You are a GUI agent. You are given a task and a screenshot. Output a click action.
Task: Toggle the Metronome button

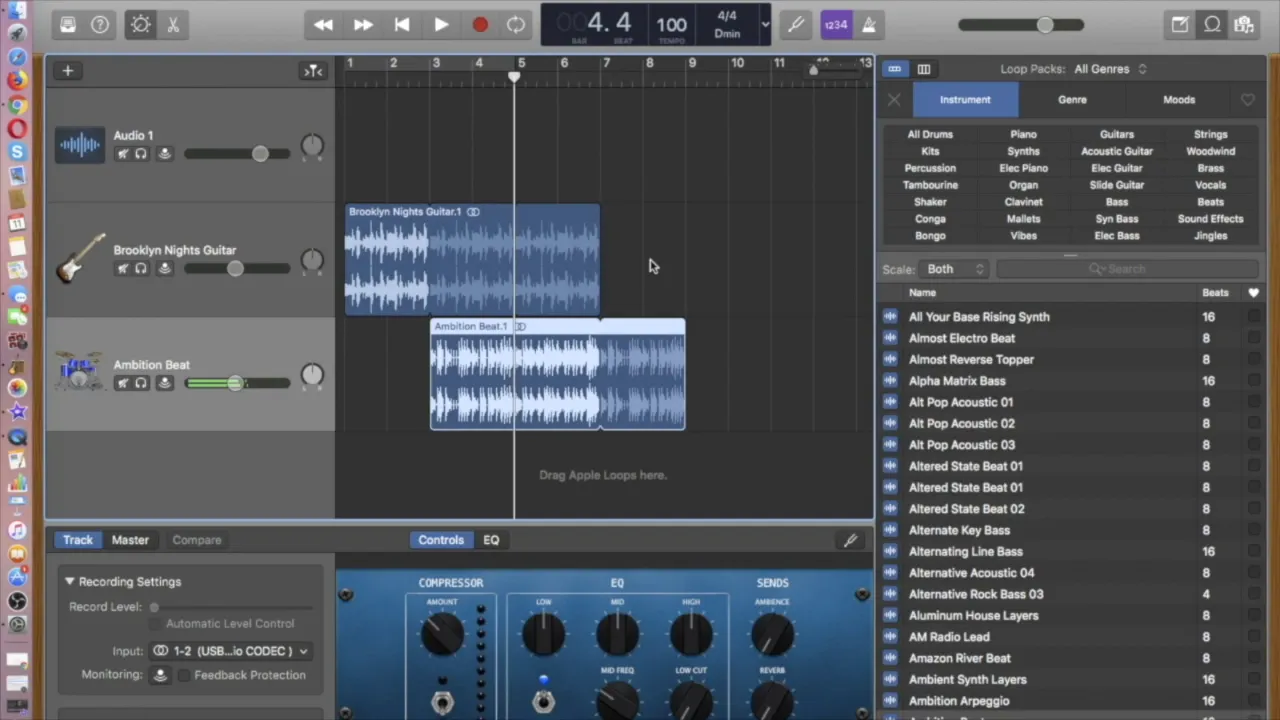click(x=869, y=25)
